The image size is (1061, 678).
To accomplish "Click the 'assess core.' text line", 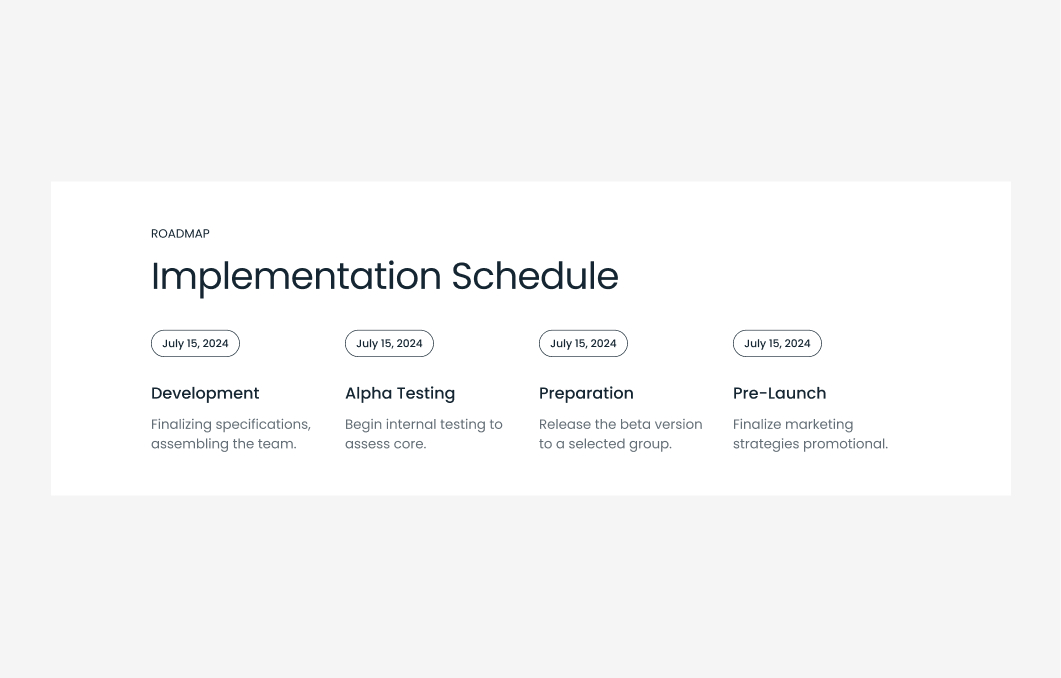I will click(385, 444).
